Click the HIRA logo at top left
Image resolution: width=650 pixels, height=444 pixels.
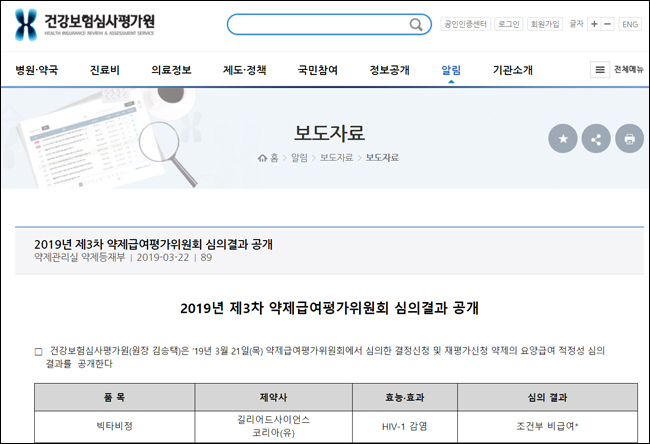[x=85, y=24]
